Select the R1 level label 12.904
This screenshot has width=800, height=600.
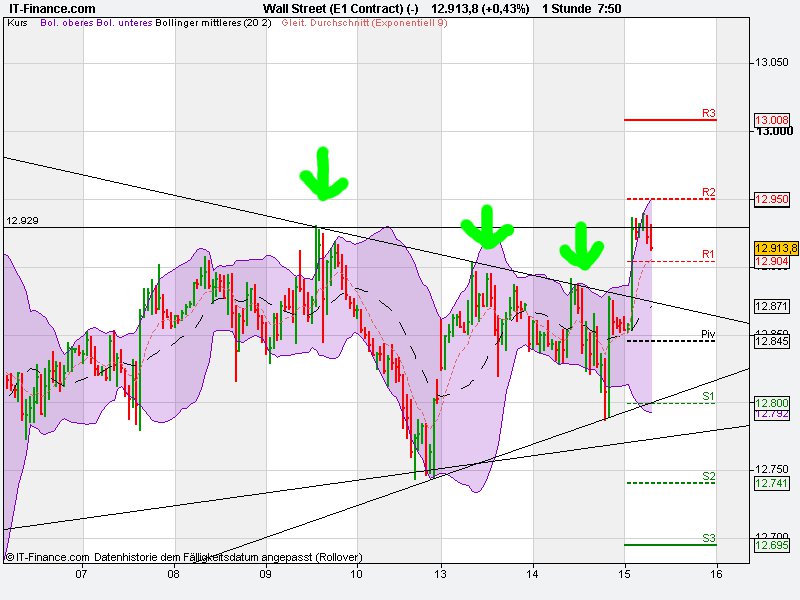(771, 261)
